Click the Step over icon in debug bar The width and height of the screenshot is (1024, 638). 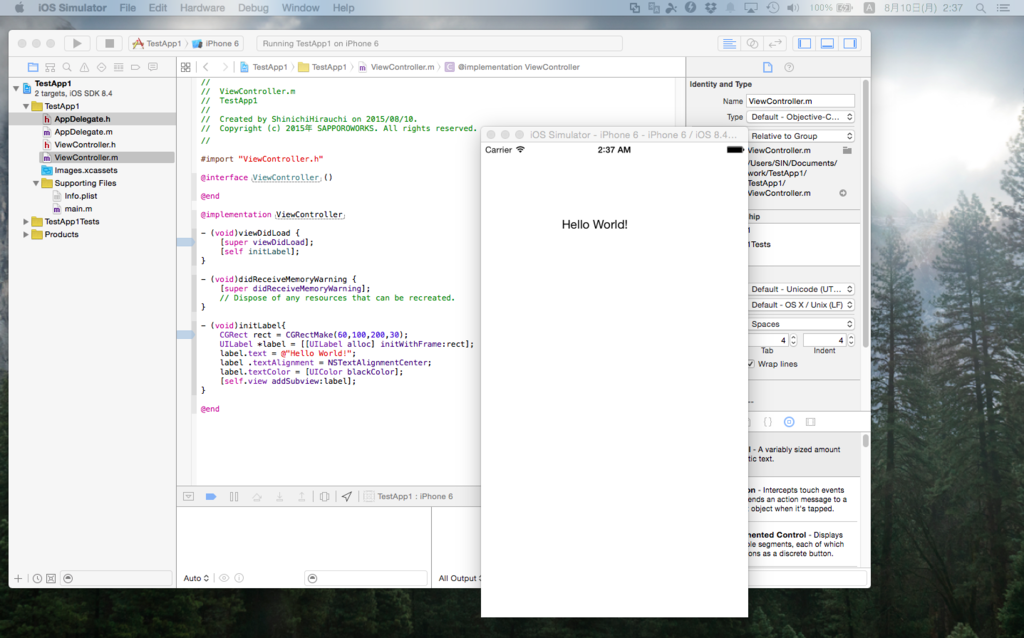(x=257, y=497)
